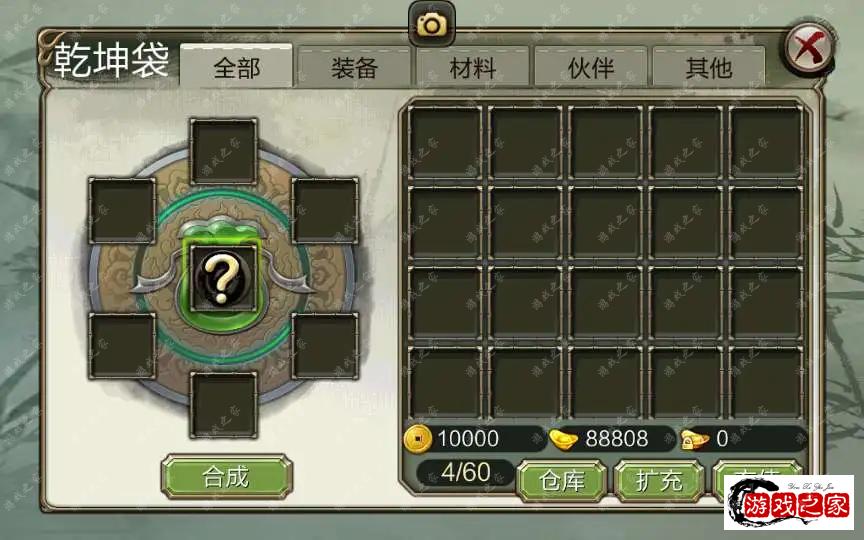
Task: Click the 扩充 expand capacity button
Action: click(659, 480)
